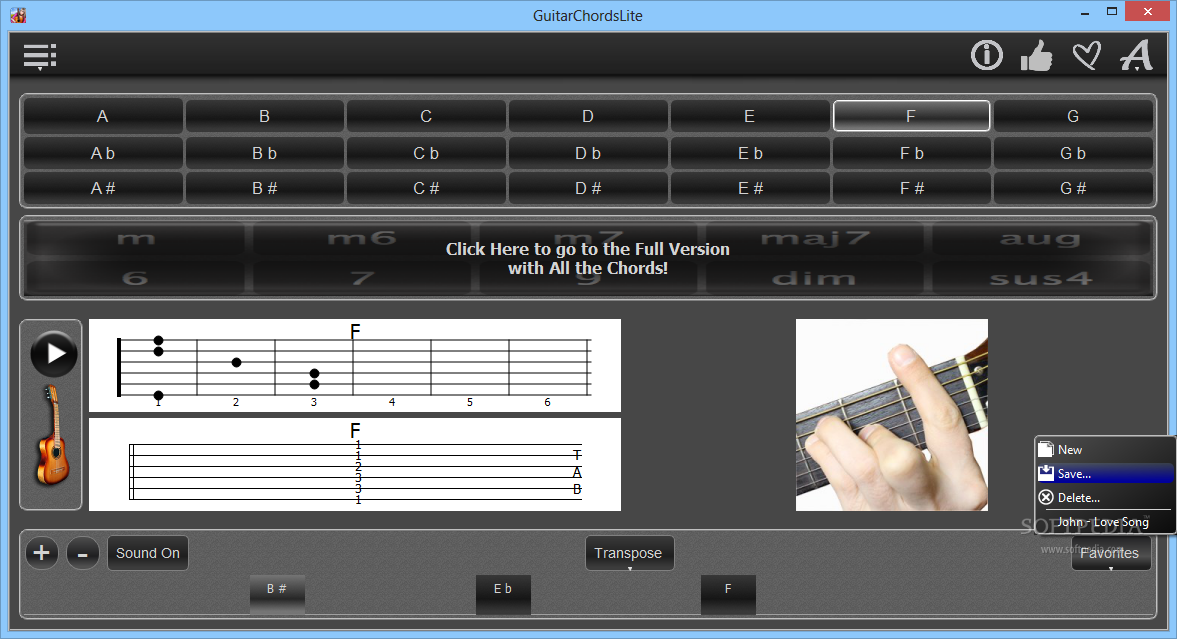
Task: Click the E b chord in song sequence
Action: (503, 595)
